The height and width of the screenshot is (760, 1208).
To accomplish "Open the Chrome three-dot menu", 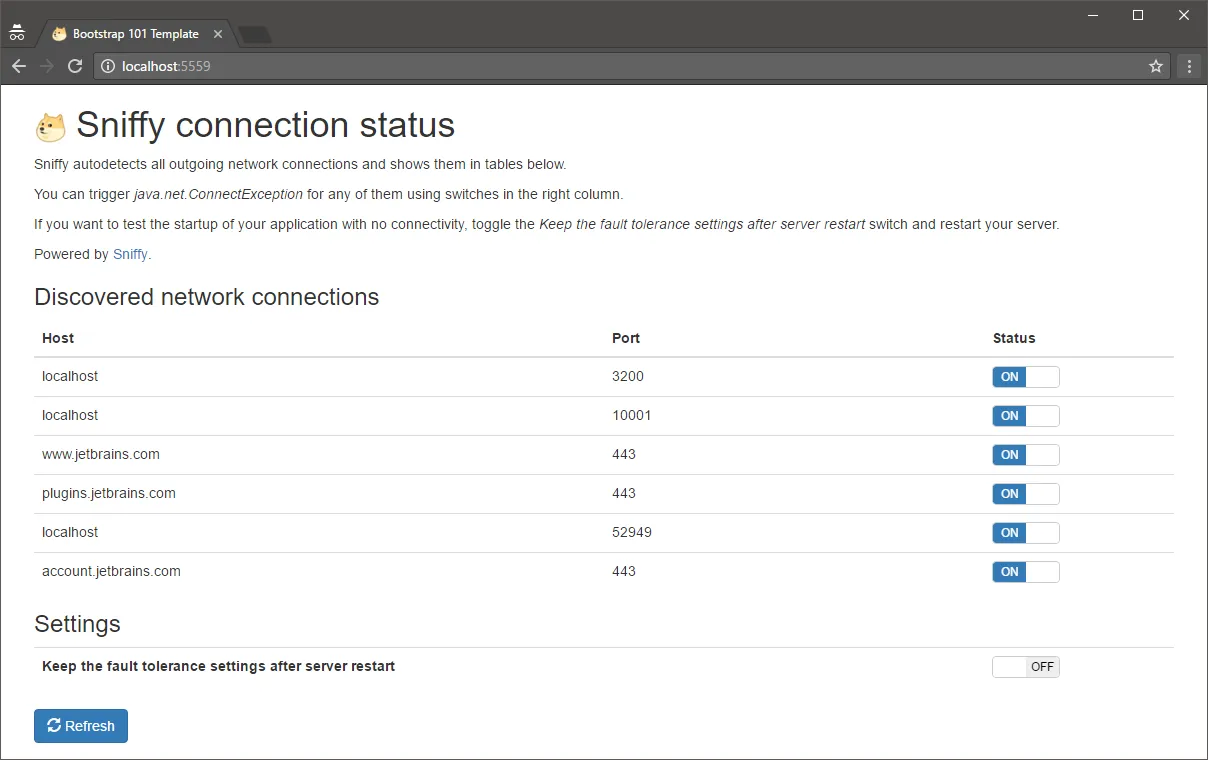I will [1189, 66].
